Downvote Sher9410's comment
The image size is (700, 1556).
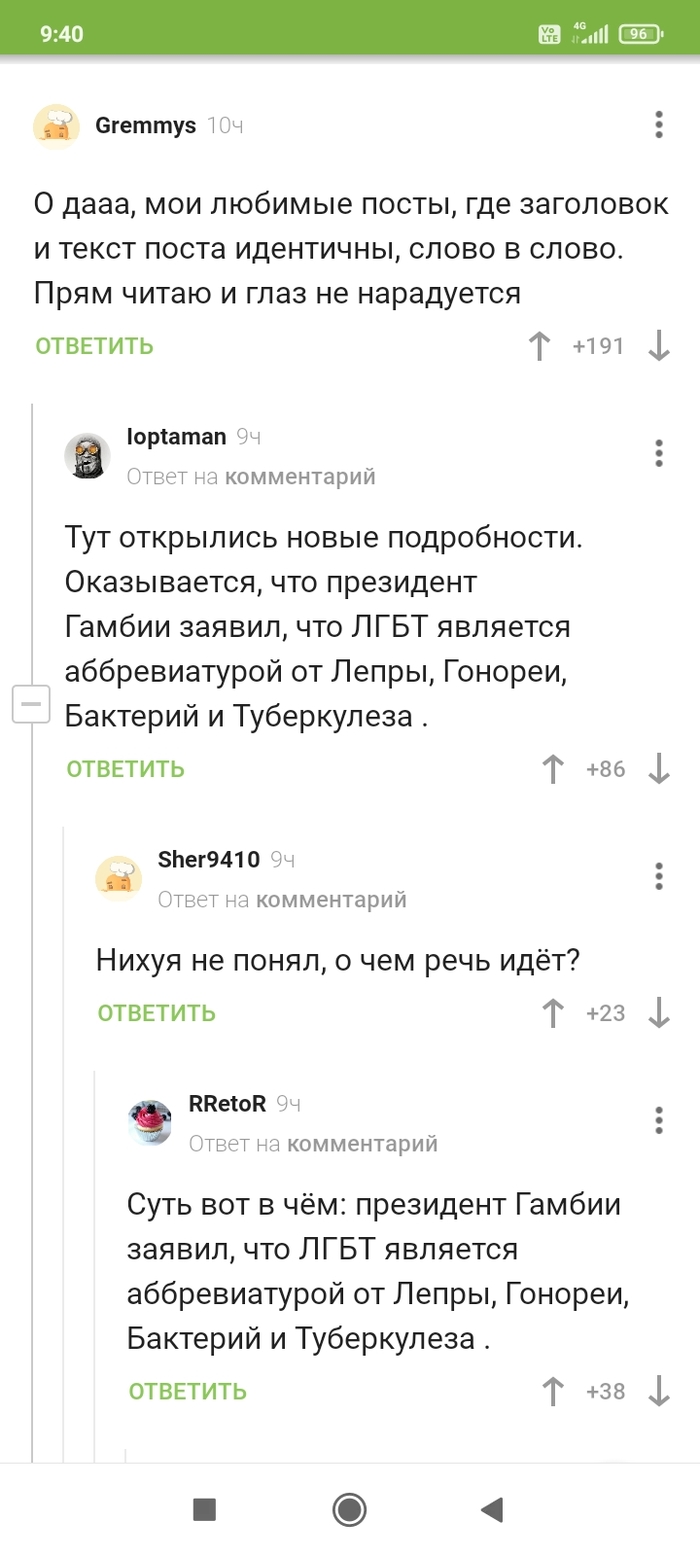(658, 1013)
